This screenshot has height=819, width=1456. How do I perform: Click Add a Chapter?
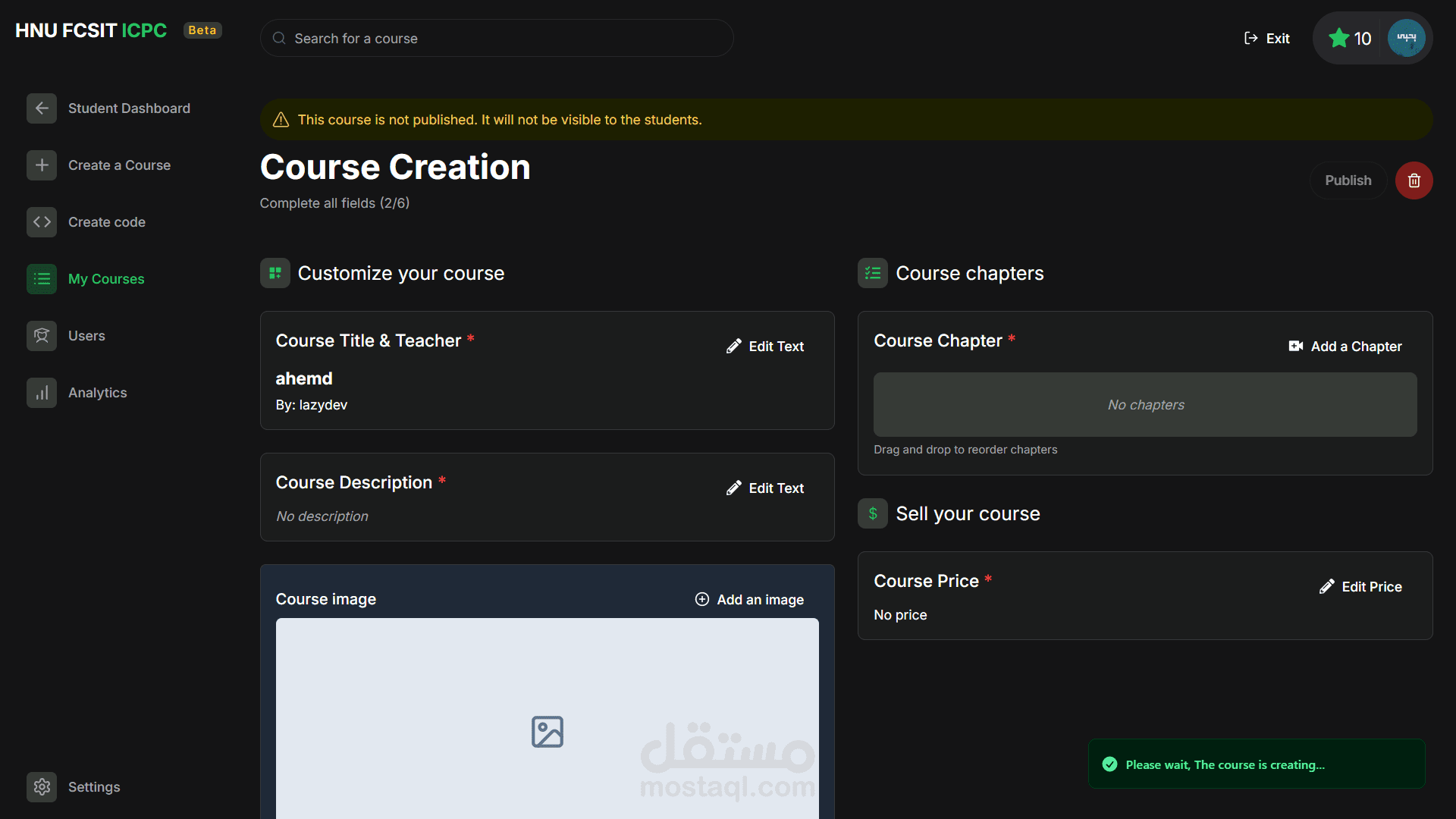(x=1345, y=347)
